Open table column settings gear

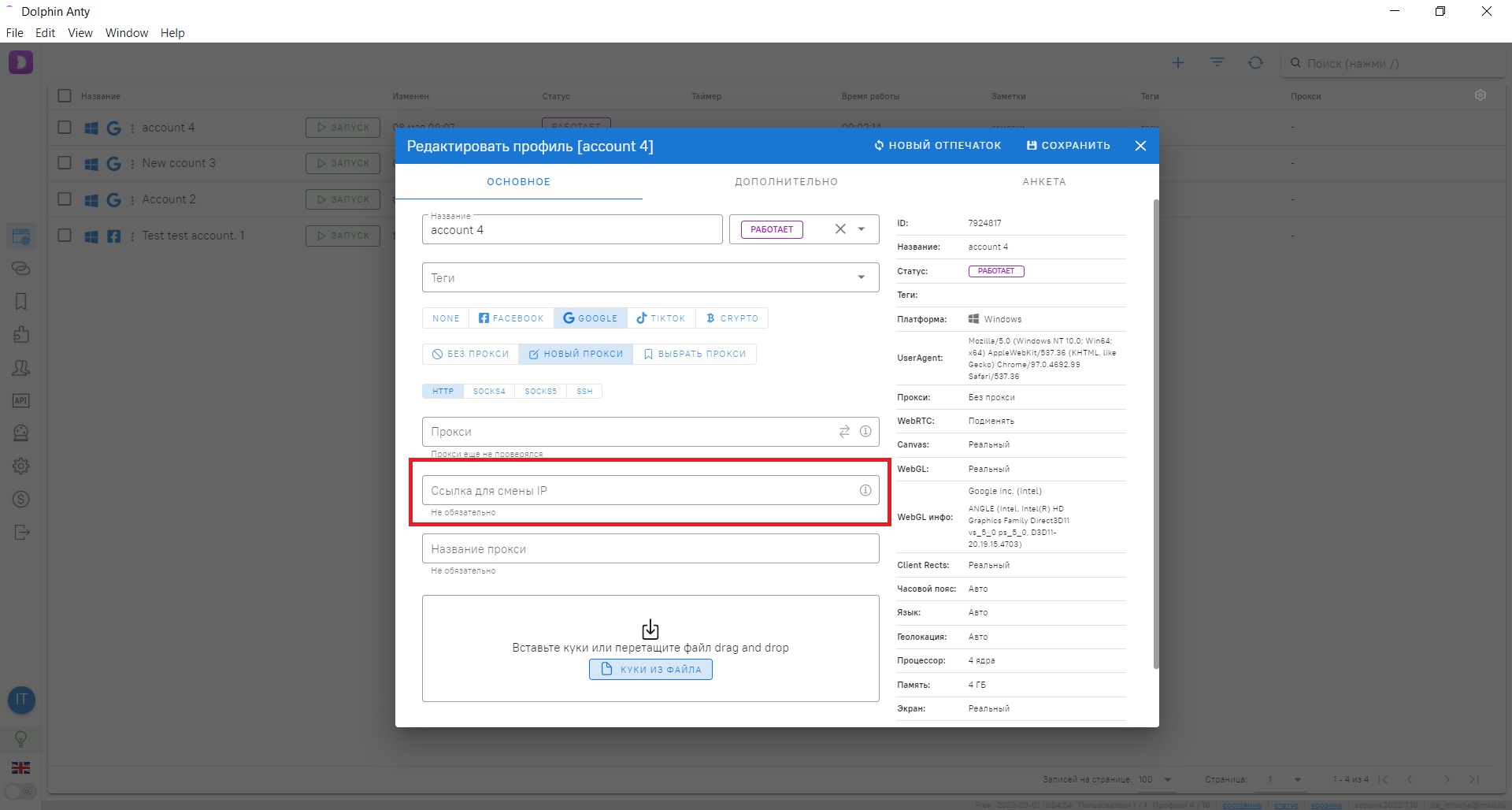1480,95
